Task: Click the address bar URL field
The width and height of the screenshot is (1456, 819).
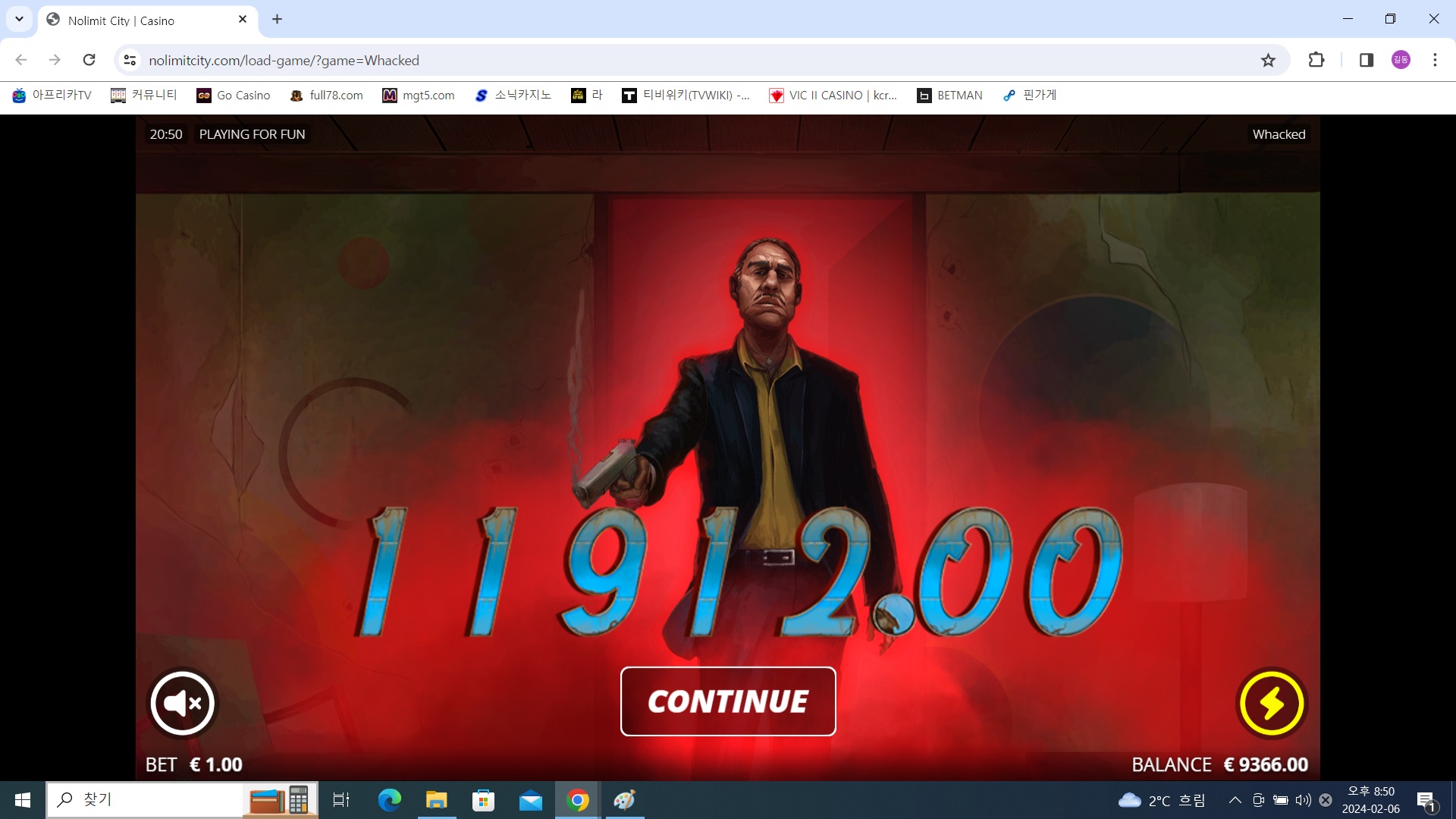Action: point(698,60)
